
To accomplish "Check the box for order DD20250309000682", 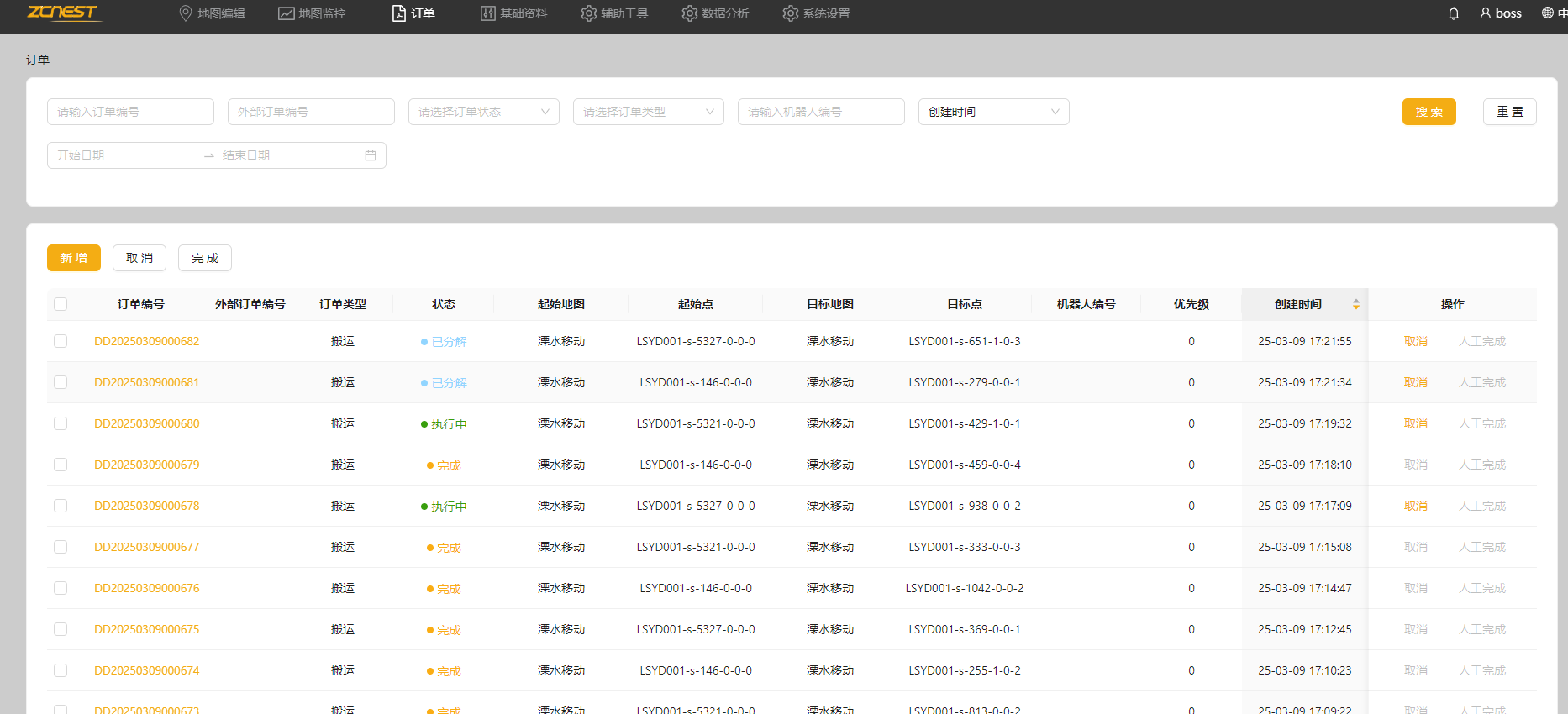I will 61,341.
